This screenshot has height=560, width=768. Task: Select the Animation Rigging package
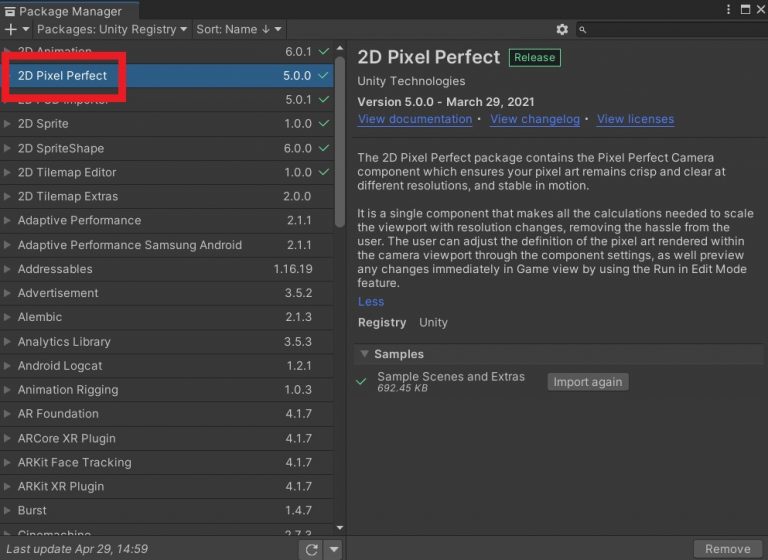167,390
